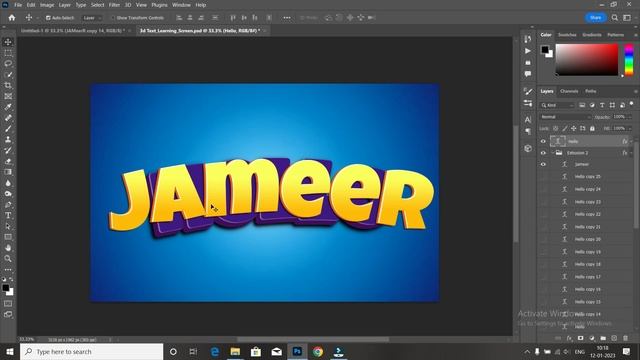Hide the Jameer layer eye icon
The height and width of the screenshot is (360, 640).
(543, 164)
